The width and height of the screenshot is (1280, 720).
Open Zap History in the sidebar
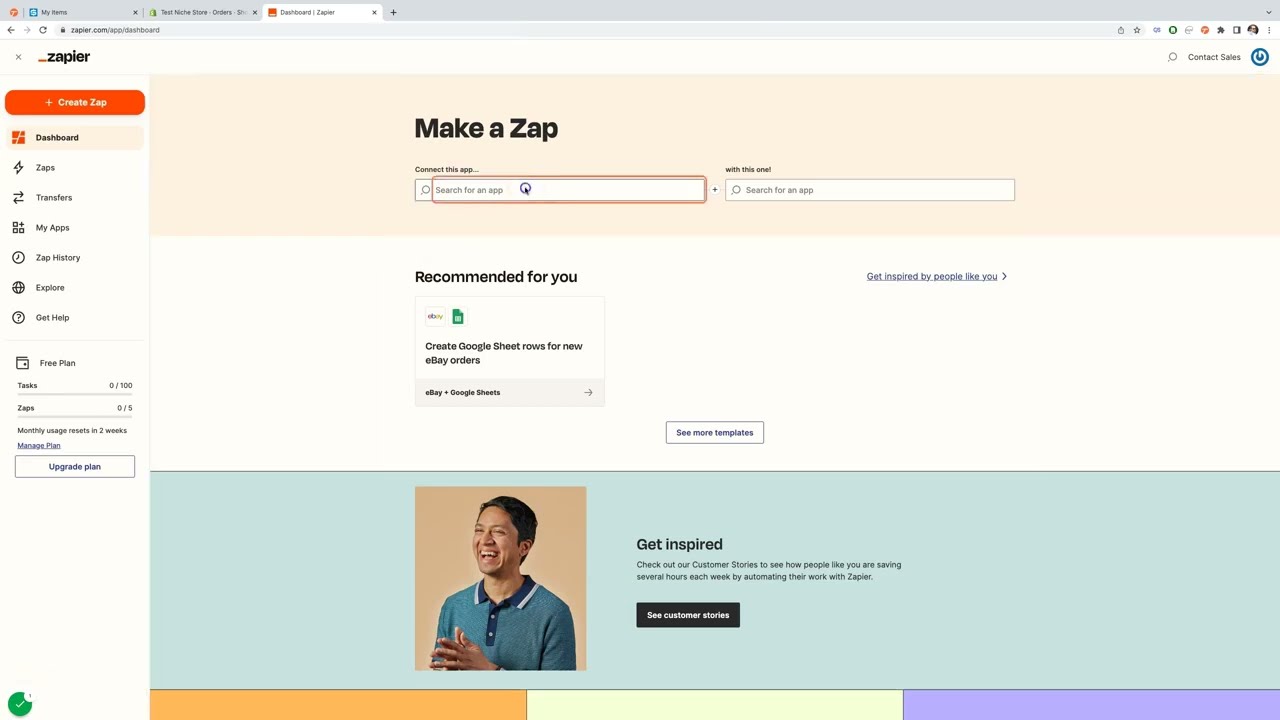pos(75,257)
